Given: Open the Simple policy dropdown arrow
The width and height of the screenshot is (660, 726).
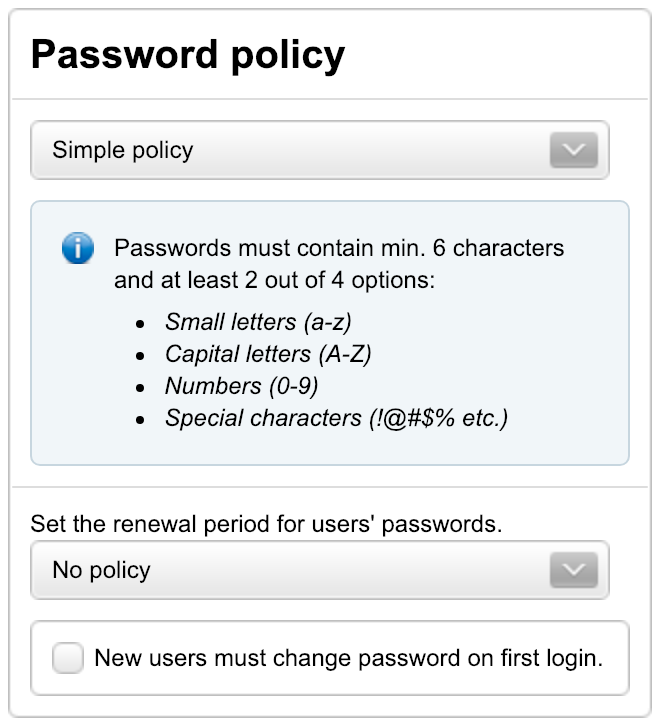Looking at the screenshot, I should [573, 150].
